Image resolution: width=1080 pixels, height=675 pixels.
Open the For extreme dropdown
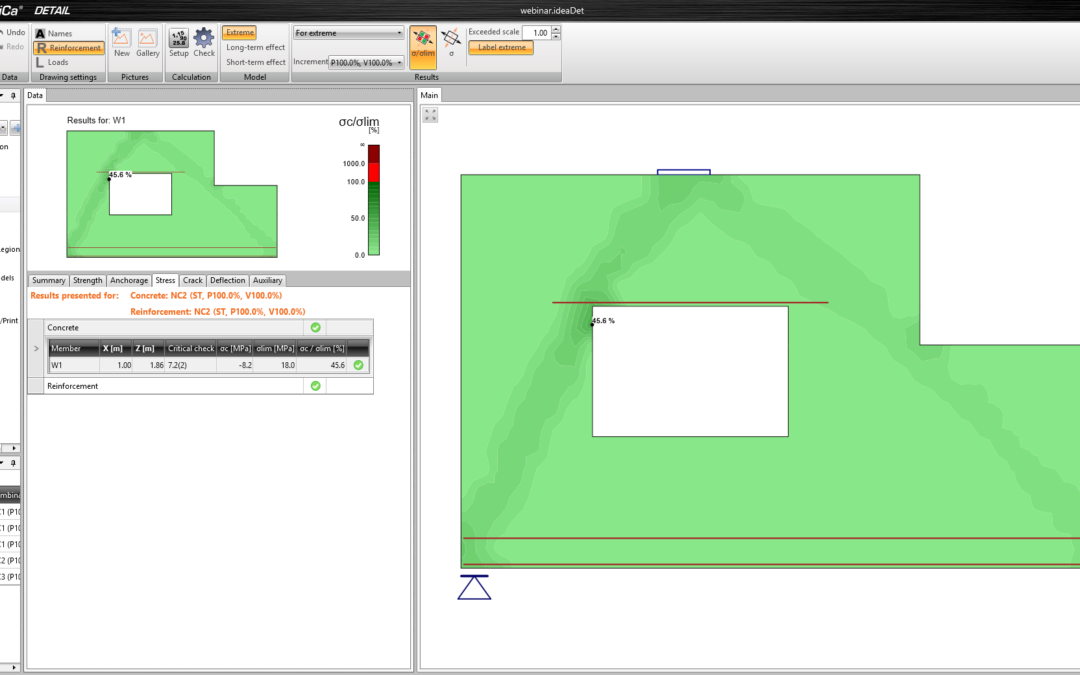tap(347, 31)
